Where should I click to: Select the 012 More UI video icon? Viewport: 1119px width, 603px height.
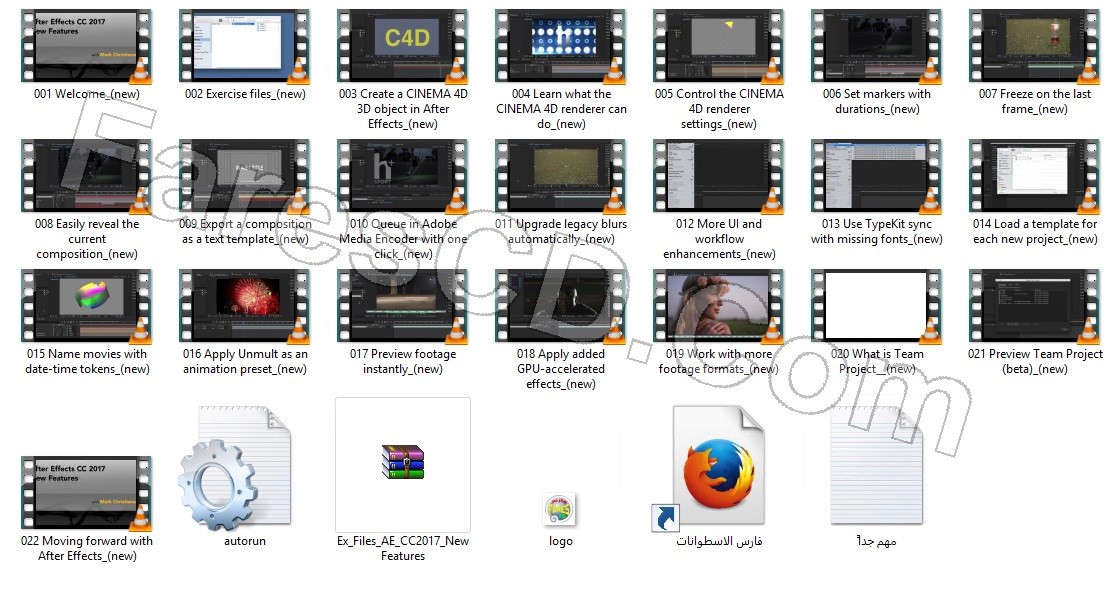click(719, 176)
